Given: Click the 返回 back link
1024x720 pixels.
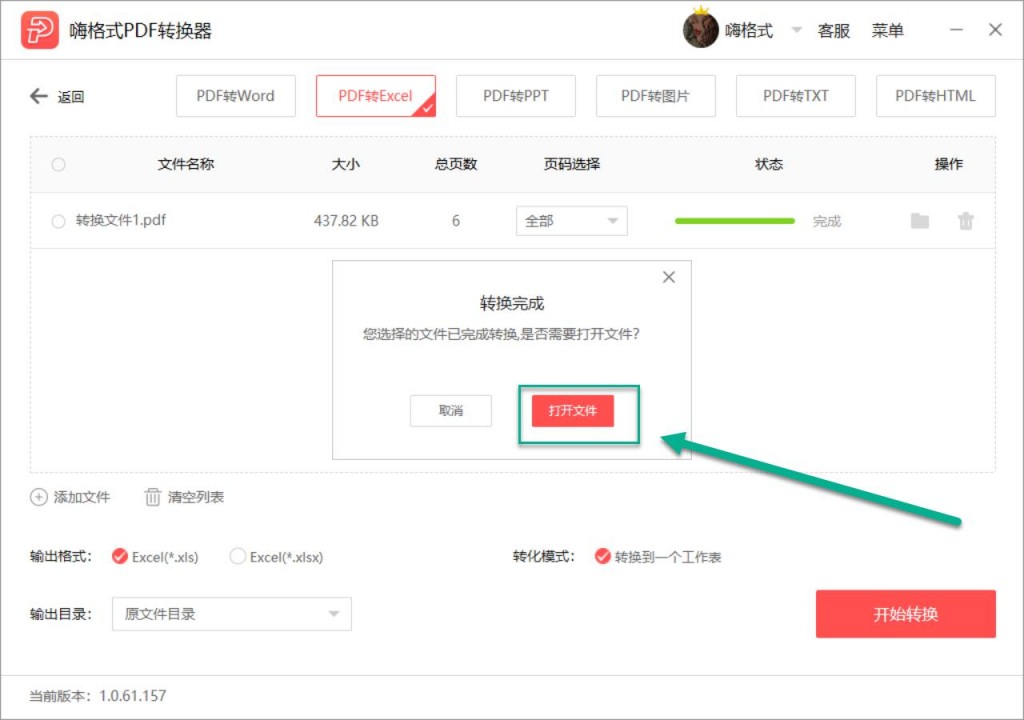Looking at the screenshot, I should click(71, 97).
